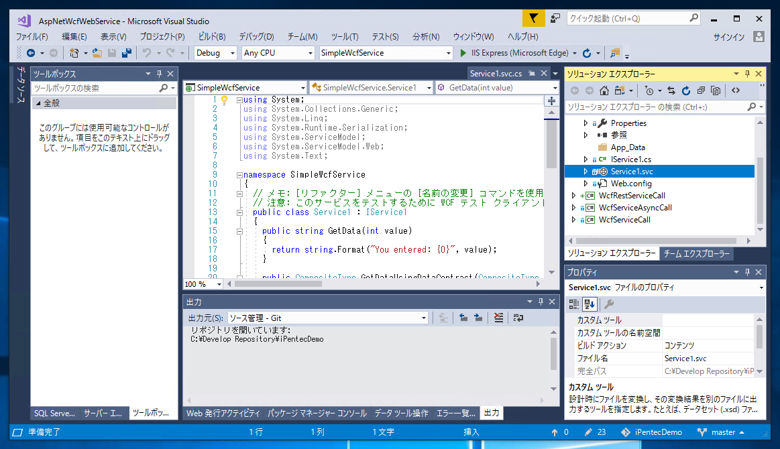Click the feedback icon beside Quick Launch
Screen dimensions: 780x449
pos(555,18)
